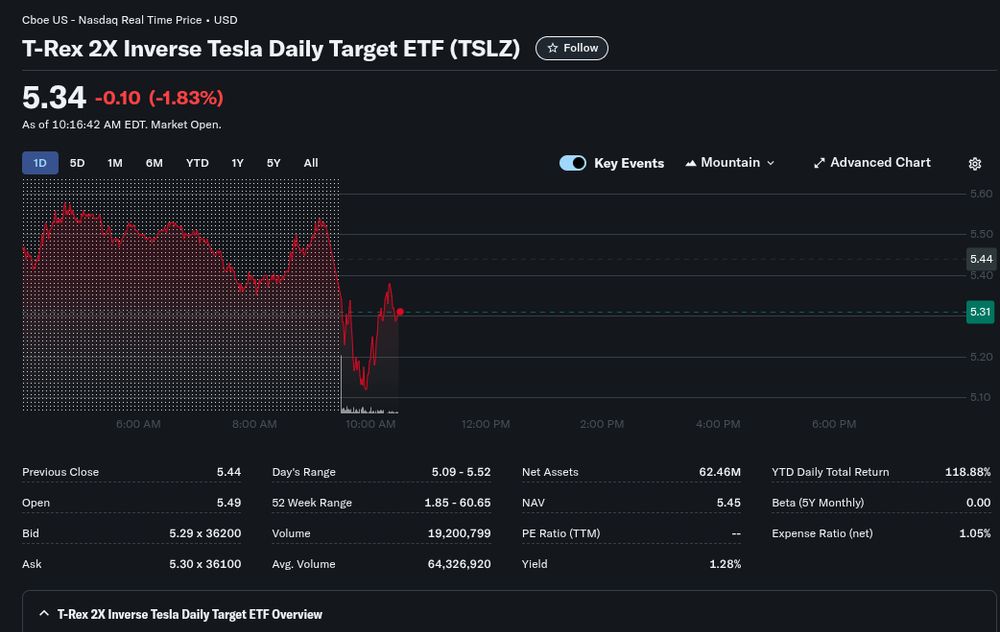Select the 5D time range tab
1000x632 pixels.
pyautogui.click(x=77, y=163)
